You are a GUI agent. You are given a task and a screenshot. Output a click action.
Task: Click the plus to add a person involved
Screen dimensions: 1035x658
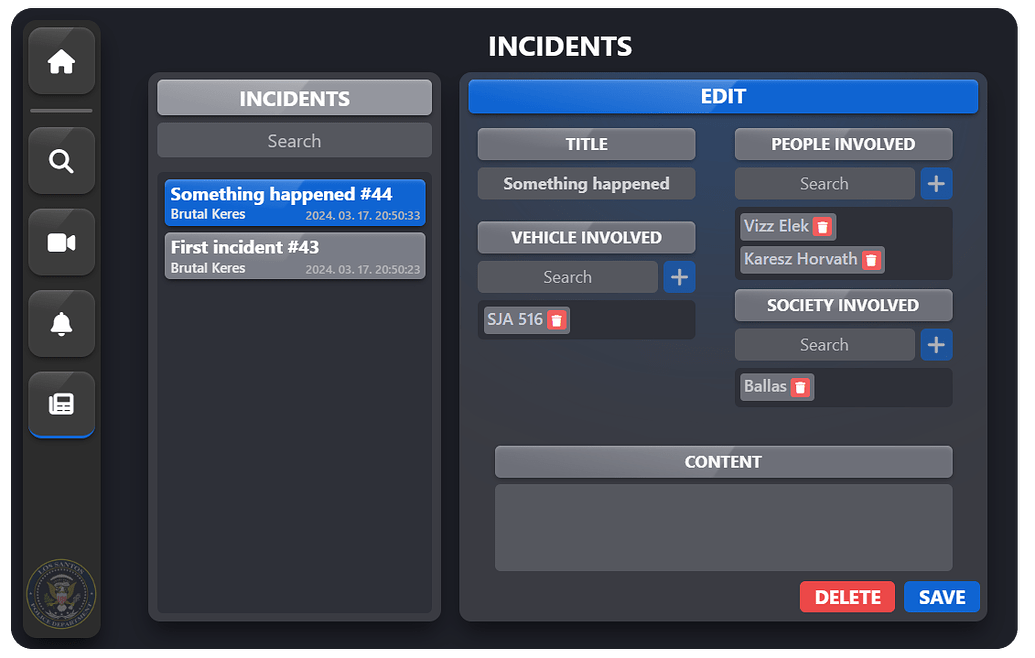[936, 183]
